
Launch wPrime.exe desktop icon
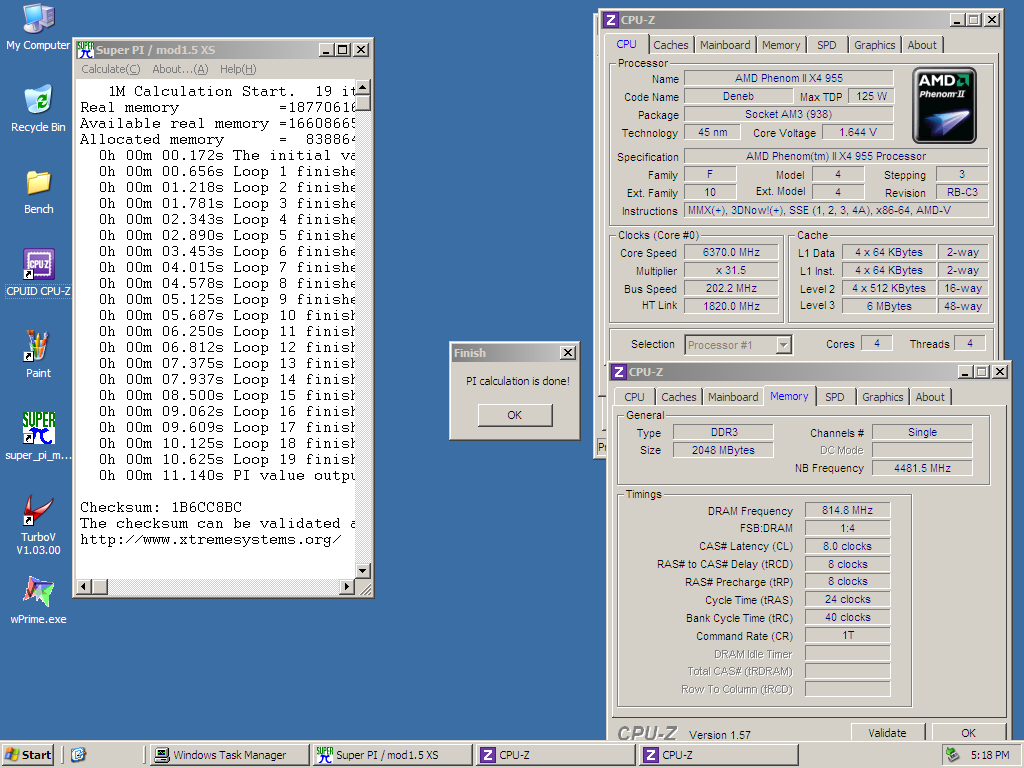coord(38,601)
